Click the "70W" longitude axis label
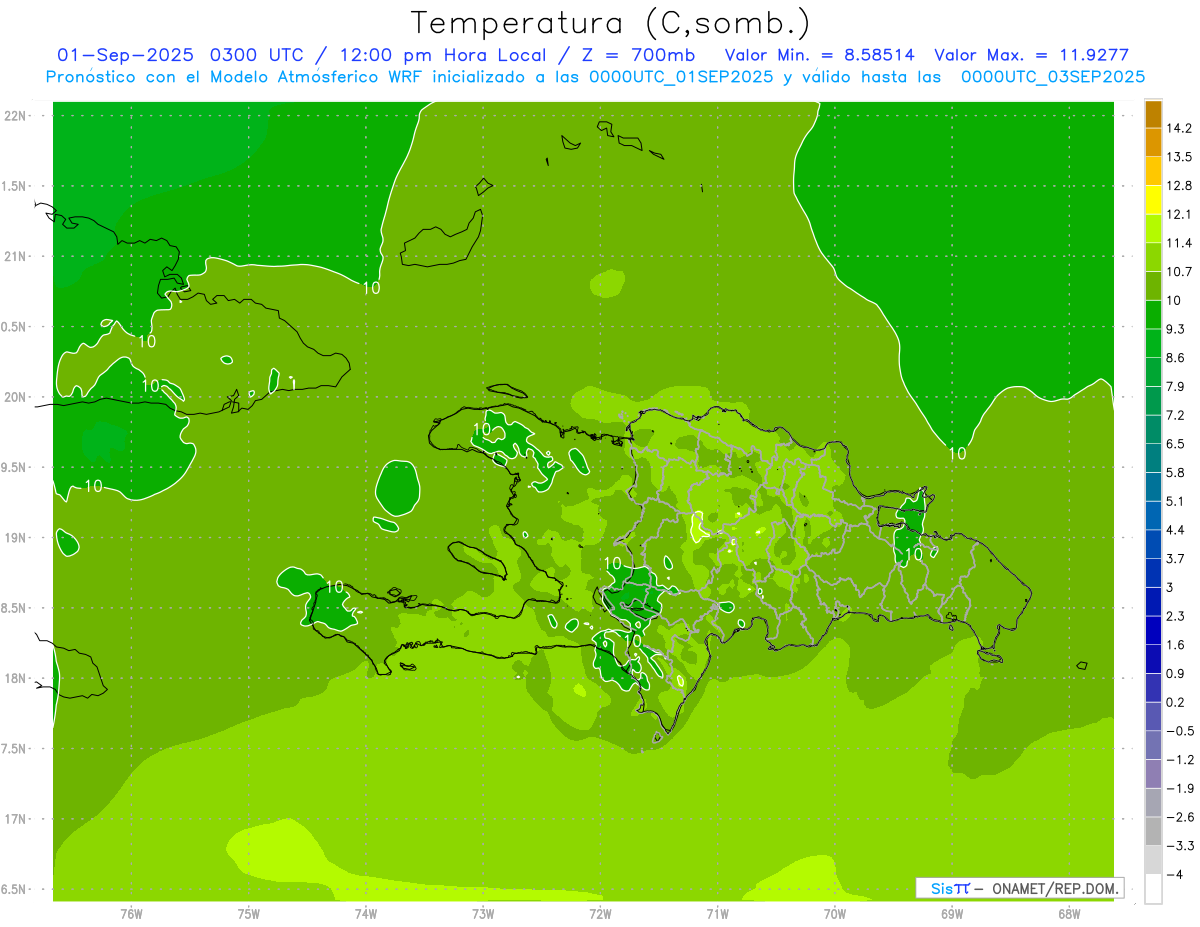 pos(835,913)
